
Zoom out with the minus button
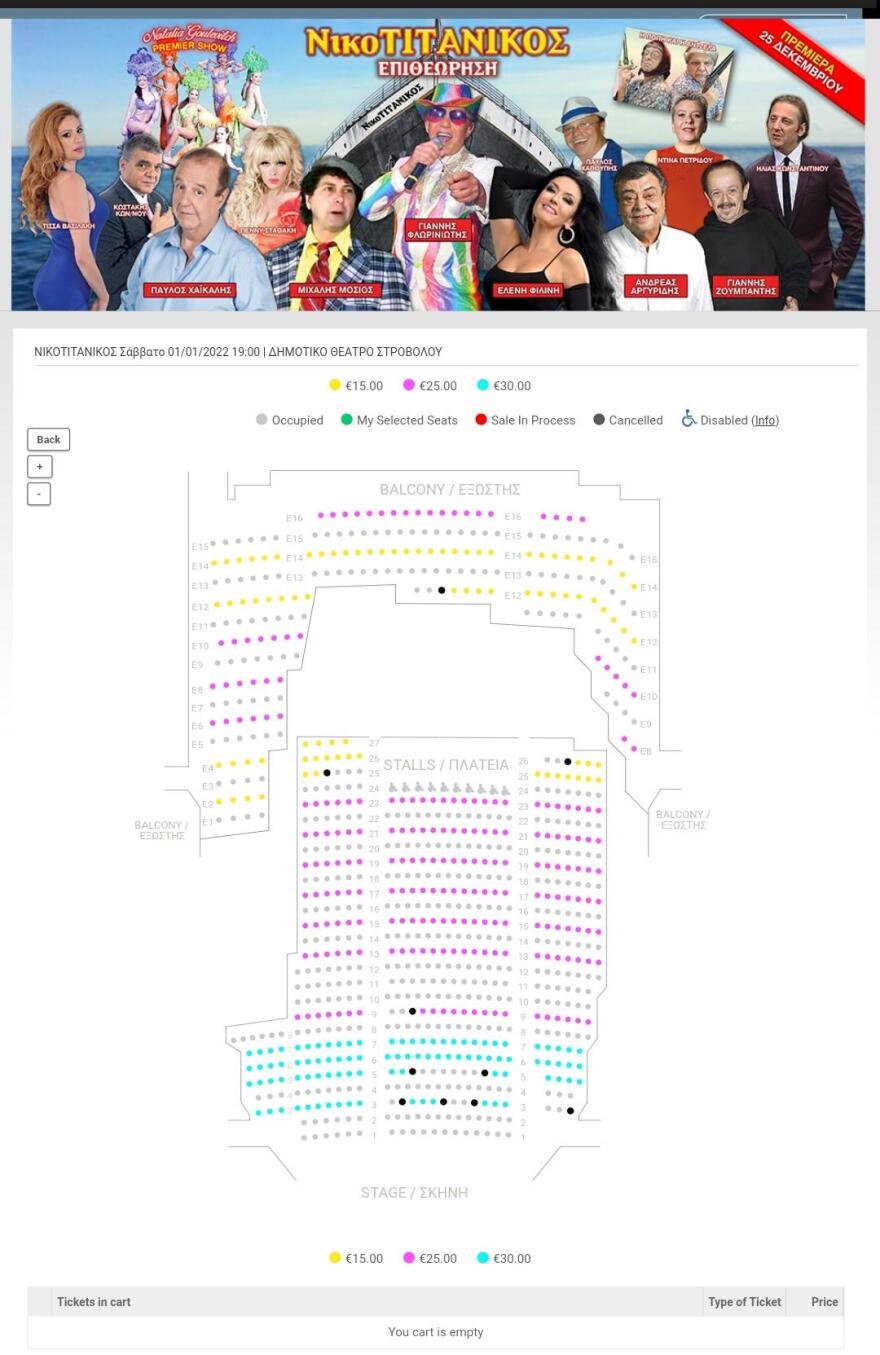point(39,493)
